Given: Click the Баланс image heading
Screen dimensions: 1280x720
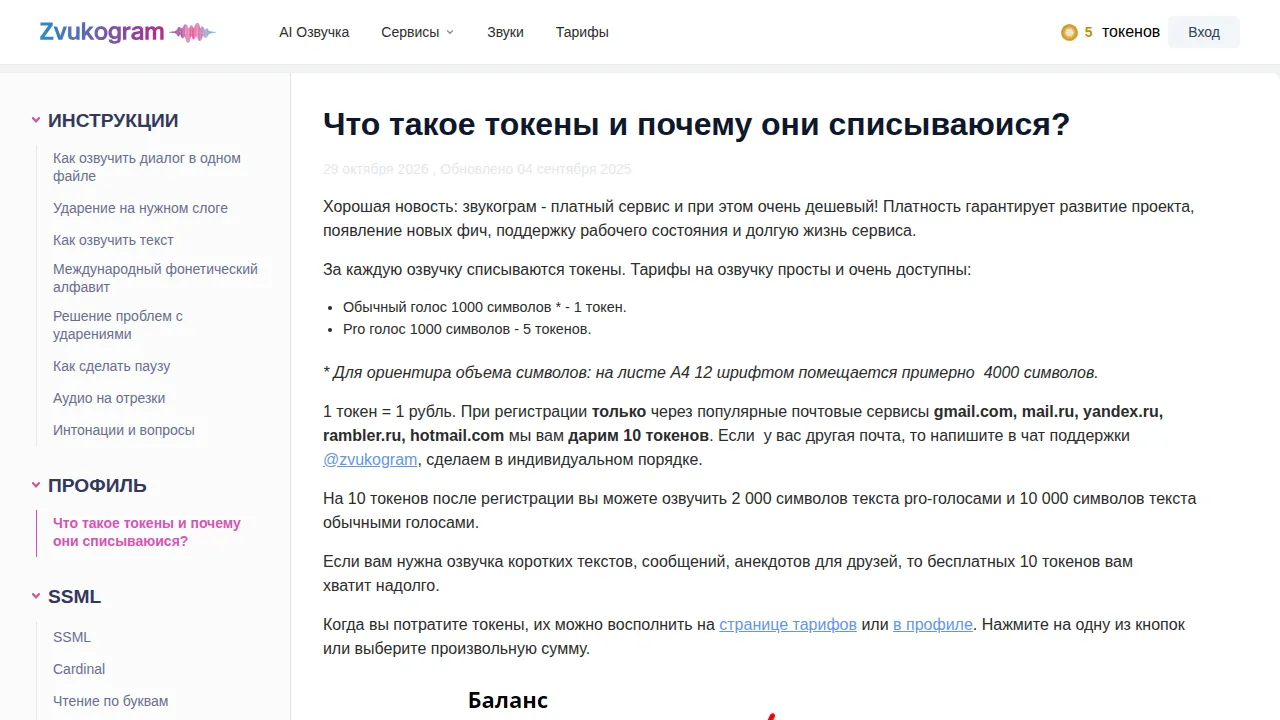Looking at the screenshot, I should point(508,700).
